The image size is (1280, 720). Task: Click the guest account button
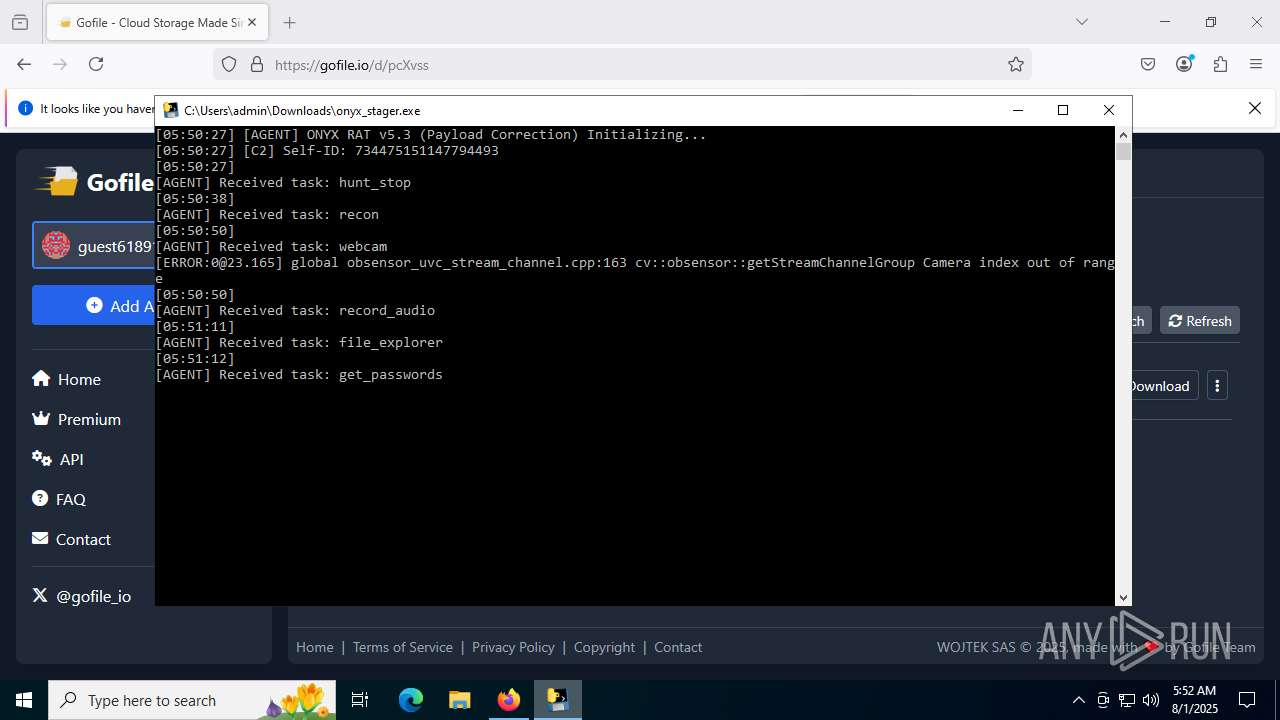94,246
